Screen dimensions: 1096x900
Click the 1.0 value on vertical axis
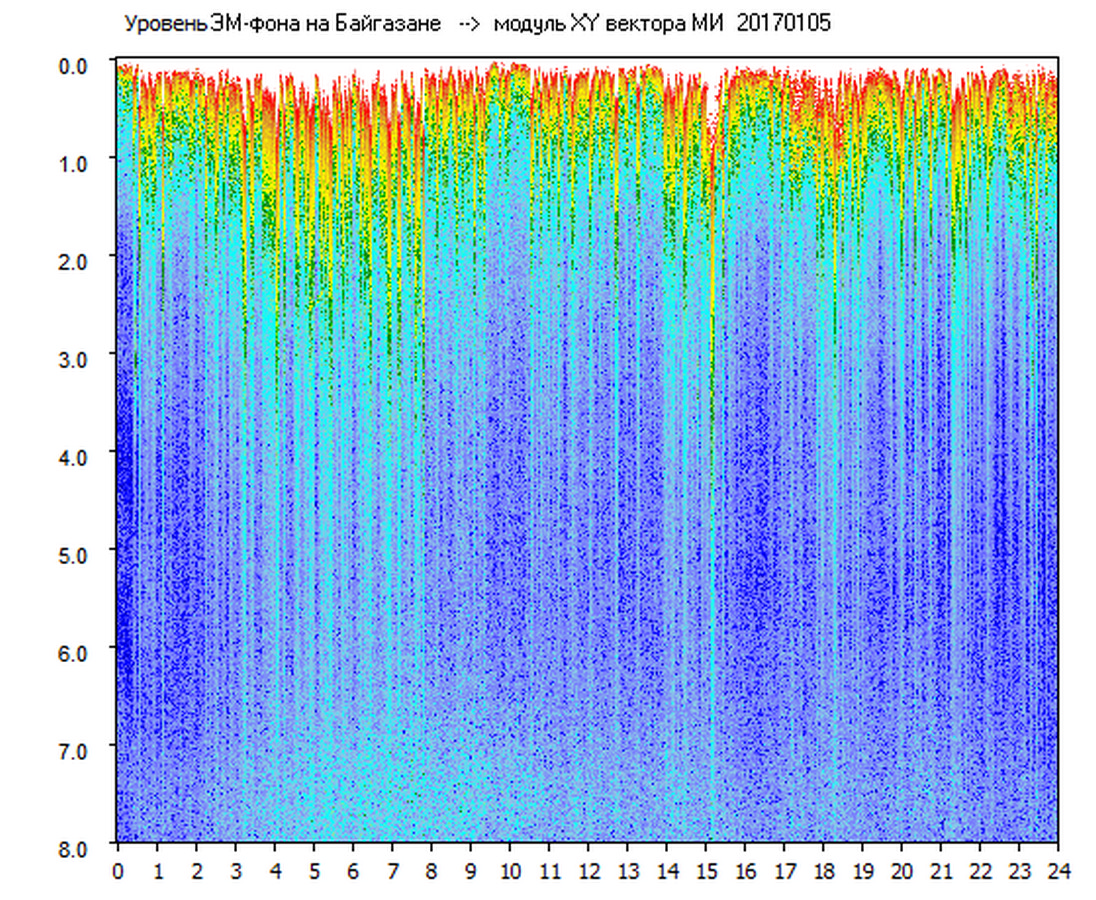[x=76, y=162]
